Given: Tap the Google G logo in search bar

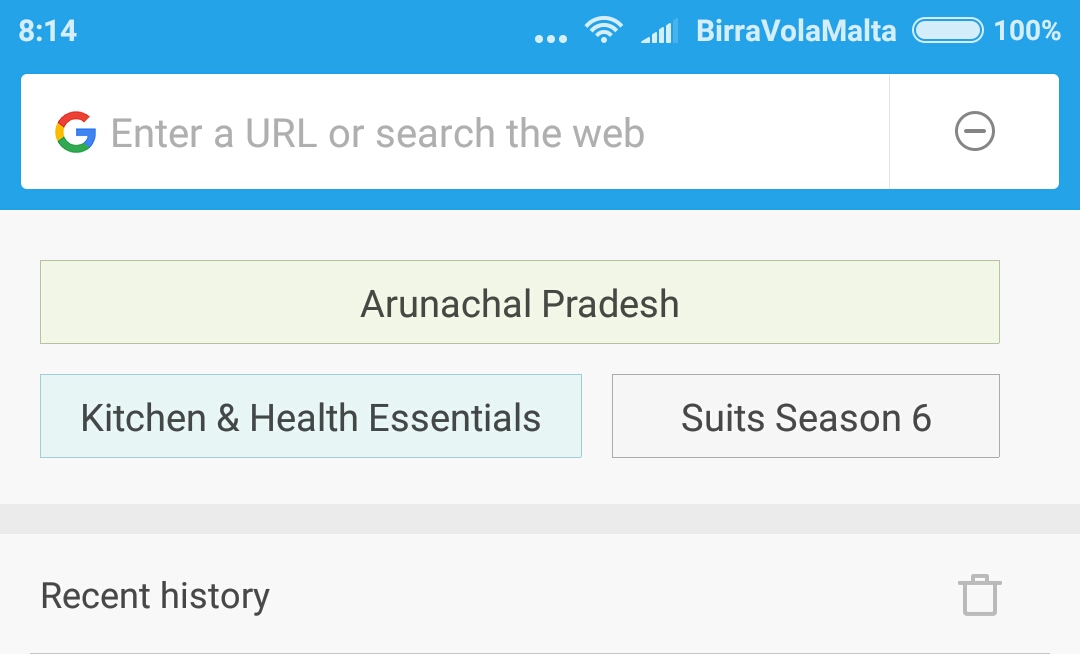Looking at the screenshot, I should (76, 131).
